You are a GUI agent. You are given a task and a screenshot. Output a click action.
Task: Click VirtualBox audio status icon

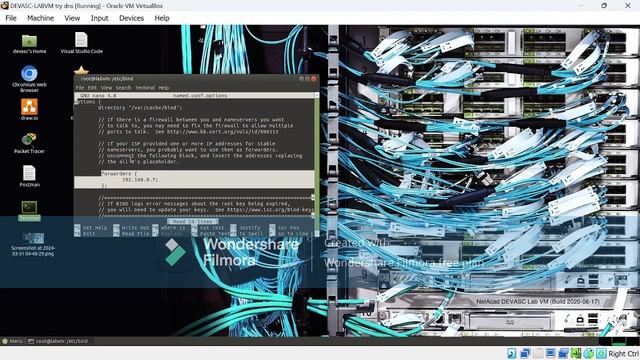pos(512,353)
